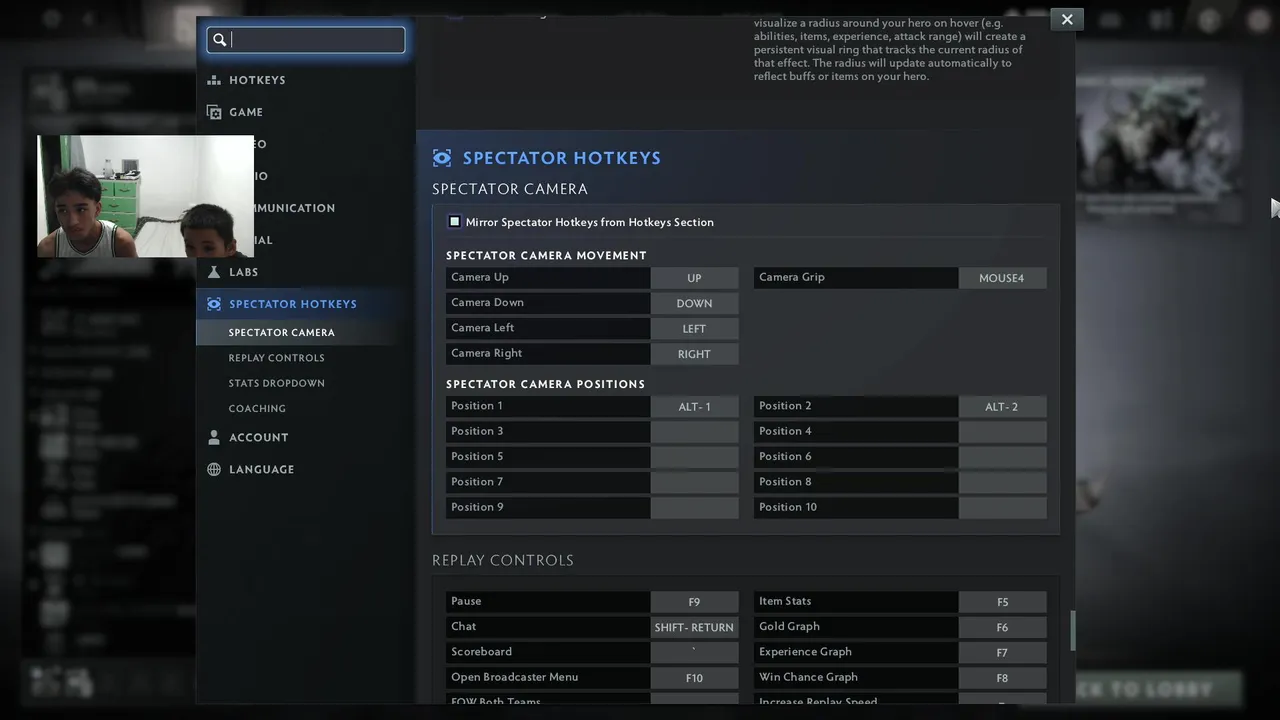The width and height of the screenshot is (1280, 720).
Task: Click the 'Camera Up' label
Action: click(480, 277)
